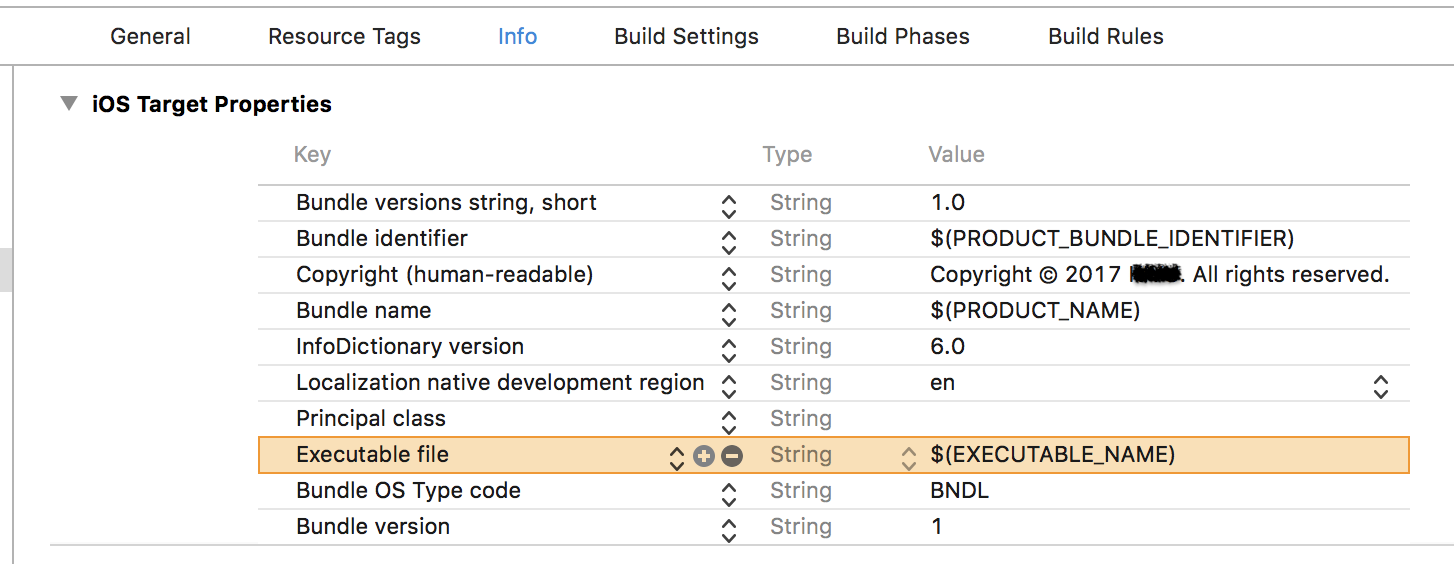Screen dimensions: 1454x564
Task: Edit the Bundle versions string value 1.0
Action: (947, 203)
